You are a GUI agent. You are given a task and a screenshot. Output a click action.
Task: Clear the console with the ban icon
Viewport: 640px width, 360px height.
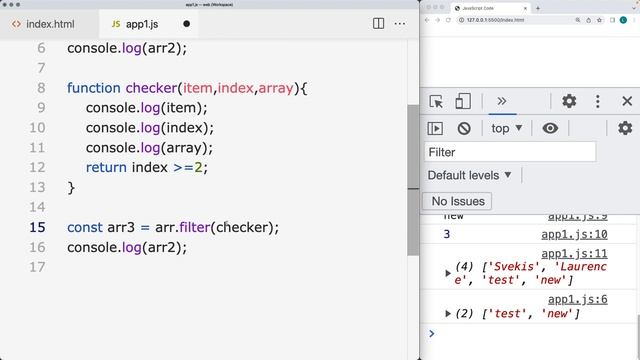(x=464, y=129)
